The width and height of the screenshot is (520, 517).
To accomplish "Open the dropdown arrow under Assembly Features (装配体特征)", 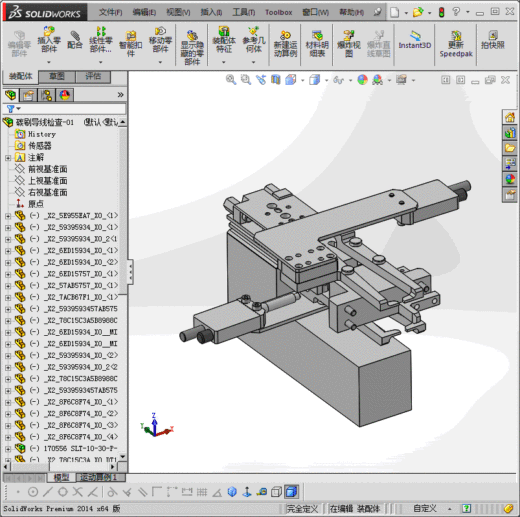I will [x=224, y=62].
